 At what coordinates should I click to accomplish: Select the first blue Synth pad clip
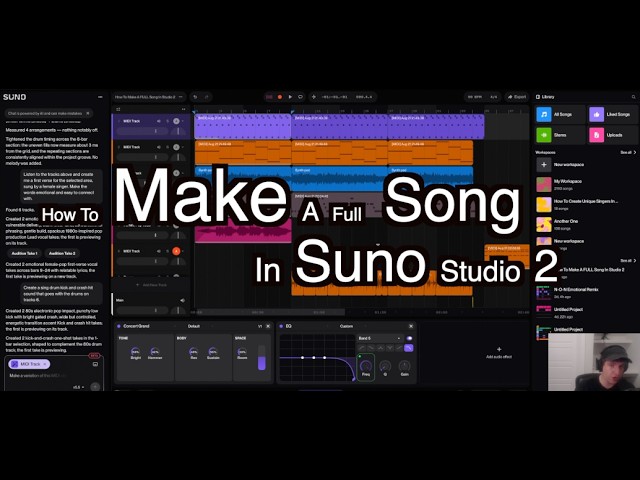(x=243, y=178)
